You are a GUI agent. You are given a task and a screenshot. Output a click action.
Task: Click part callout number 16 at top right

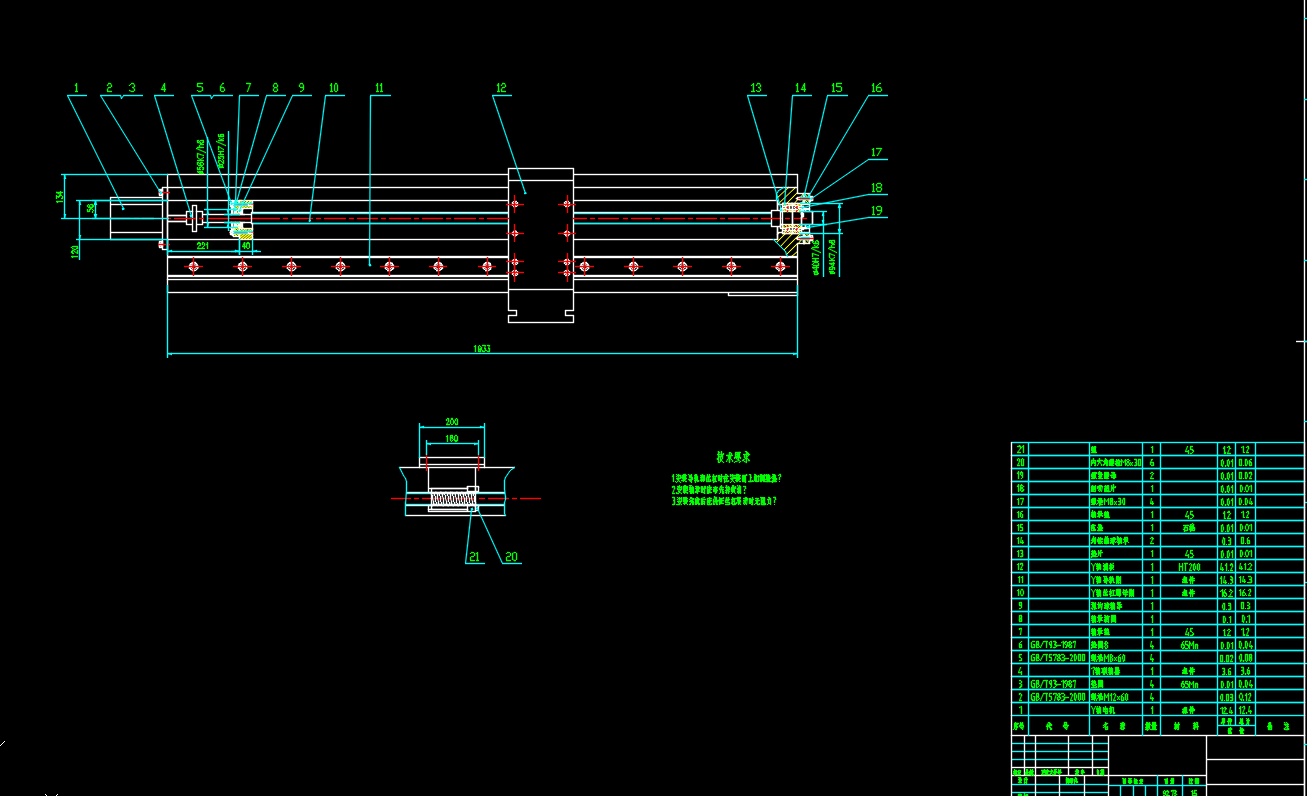[x=877, y=88]
